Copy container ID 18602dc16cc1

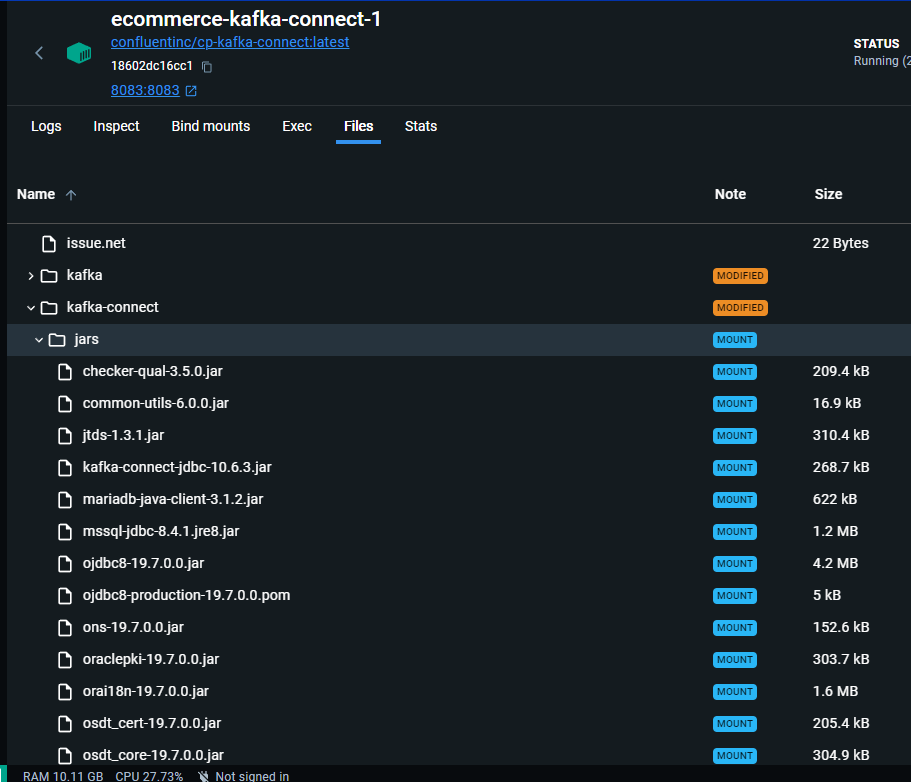pyautogui.click(x=207, y=67)
